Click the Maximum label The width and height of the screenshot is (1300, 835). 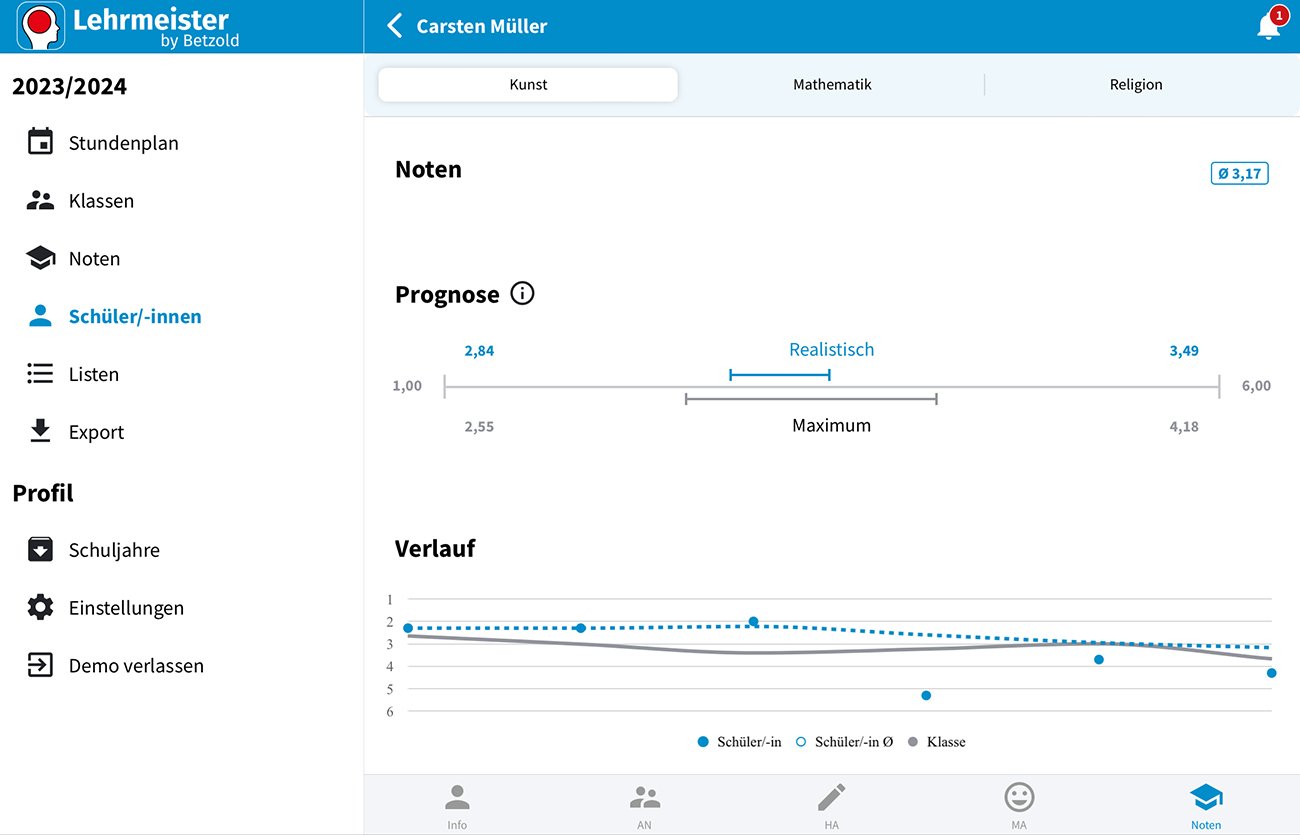coord(831,425)
